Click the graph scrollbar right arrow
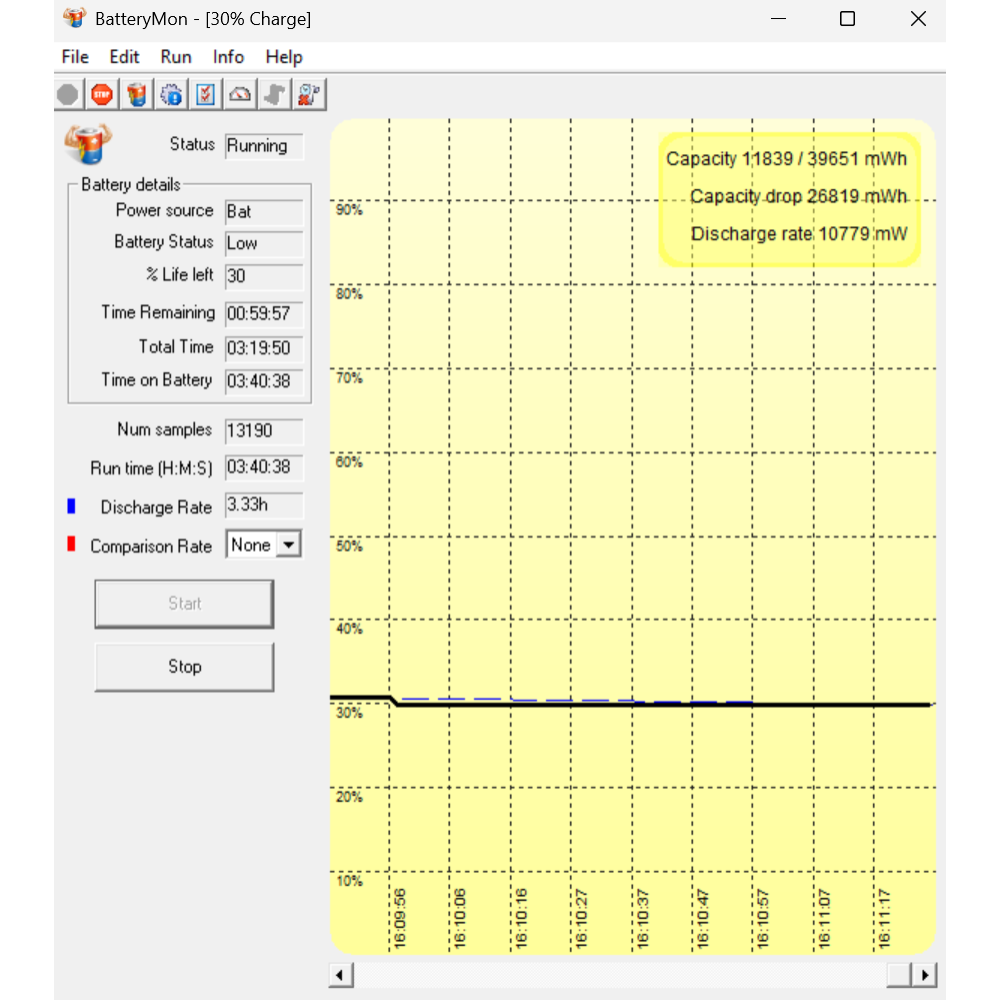 pyautogui.click(x=926, y=975)
